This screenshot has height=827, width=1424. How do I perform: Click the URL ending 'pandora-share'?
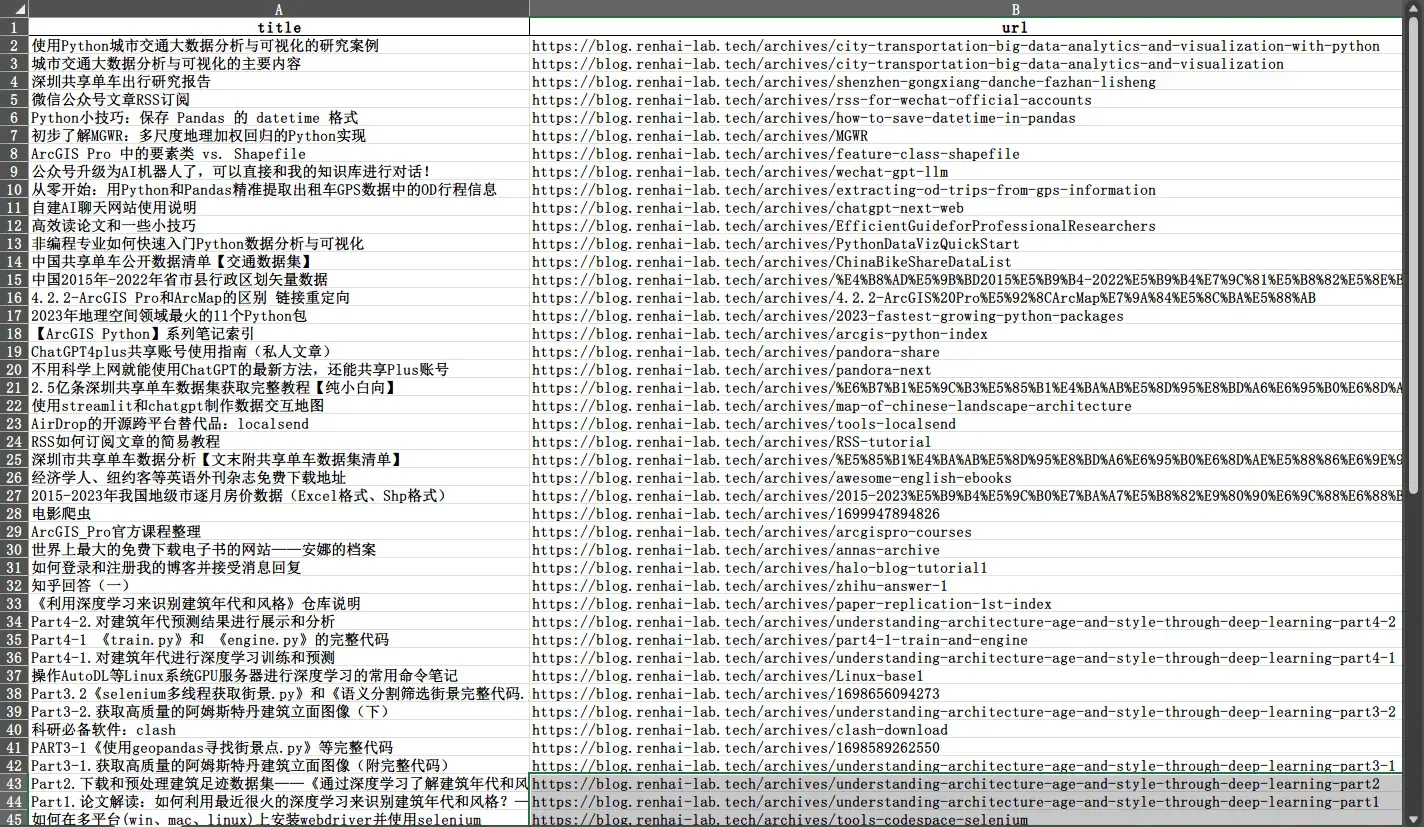736,352
